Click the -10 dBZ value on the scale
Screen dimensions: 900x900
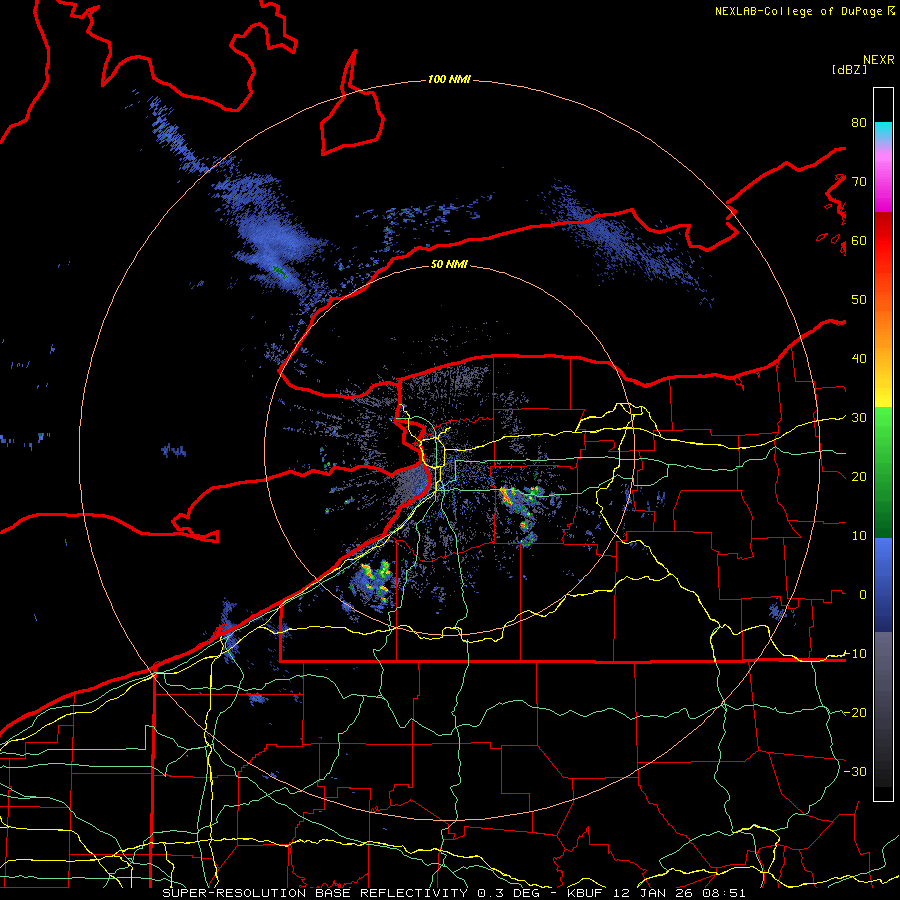pyautogui.click(x=855, y=654)
